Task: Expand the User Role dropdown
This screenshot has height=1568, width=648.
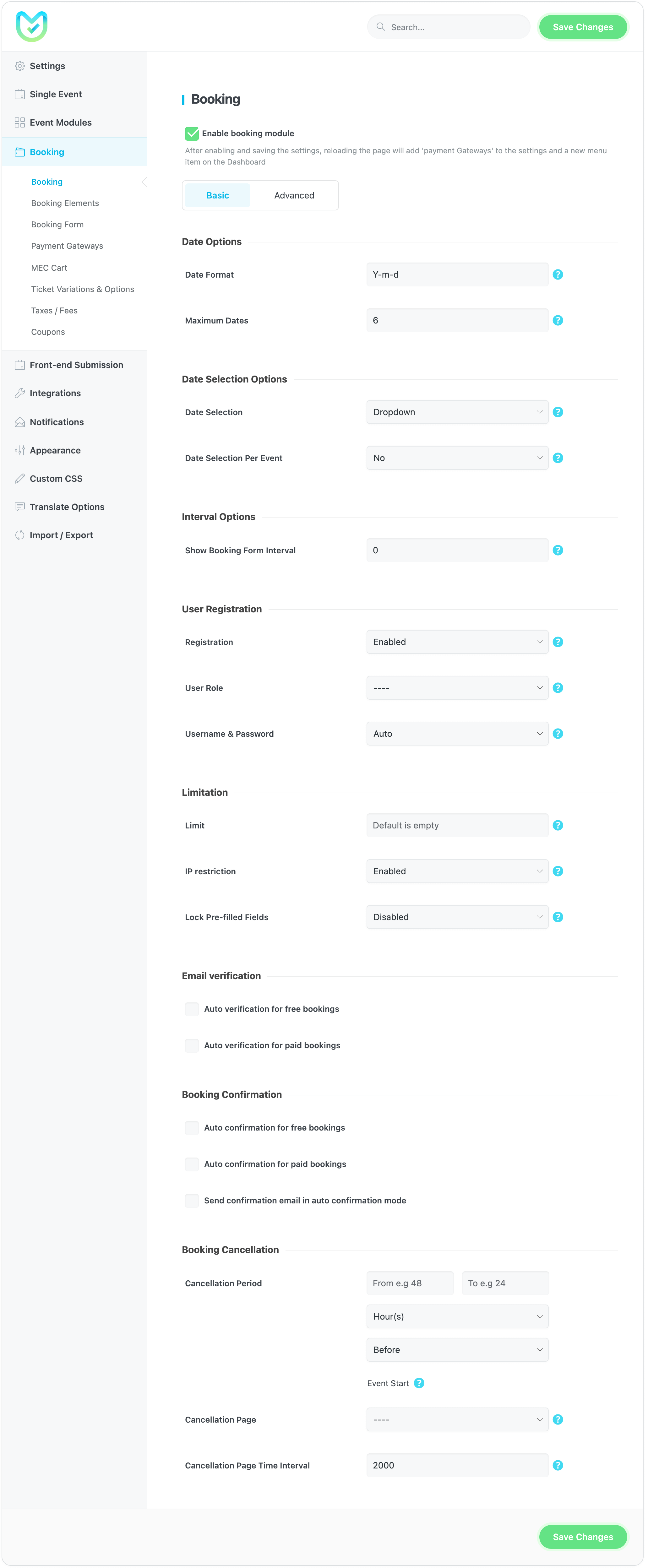Action: point(457,688)
